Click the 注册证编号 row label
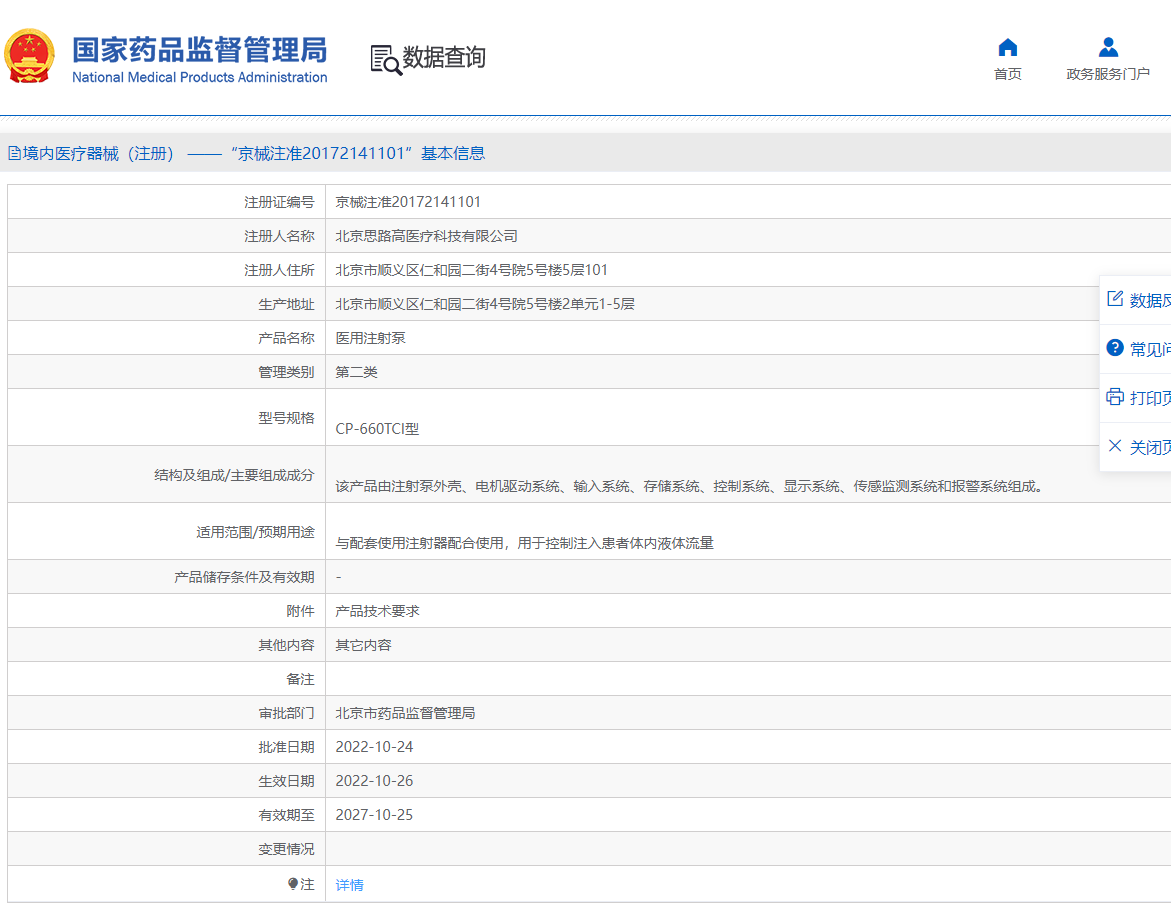Image resolution: width=1171 pixels, height=904 pixels. pos(279,202)
